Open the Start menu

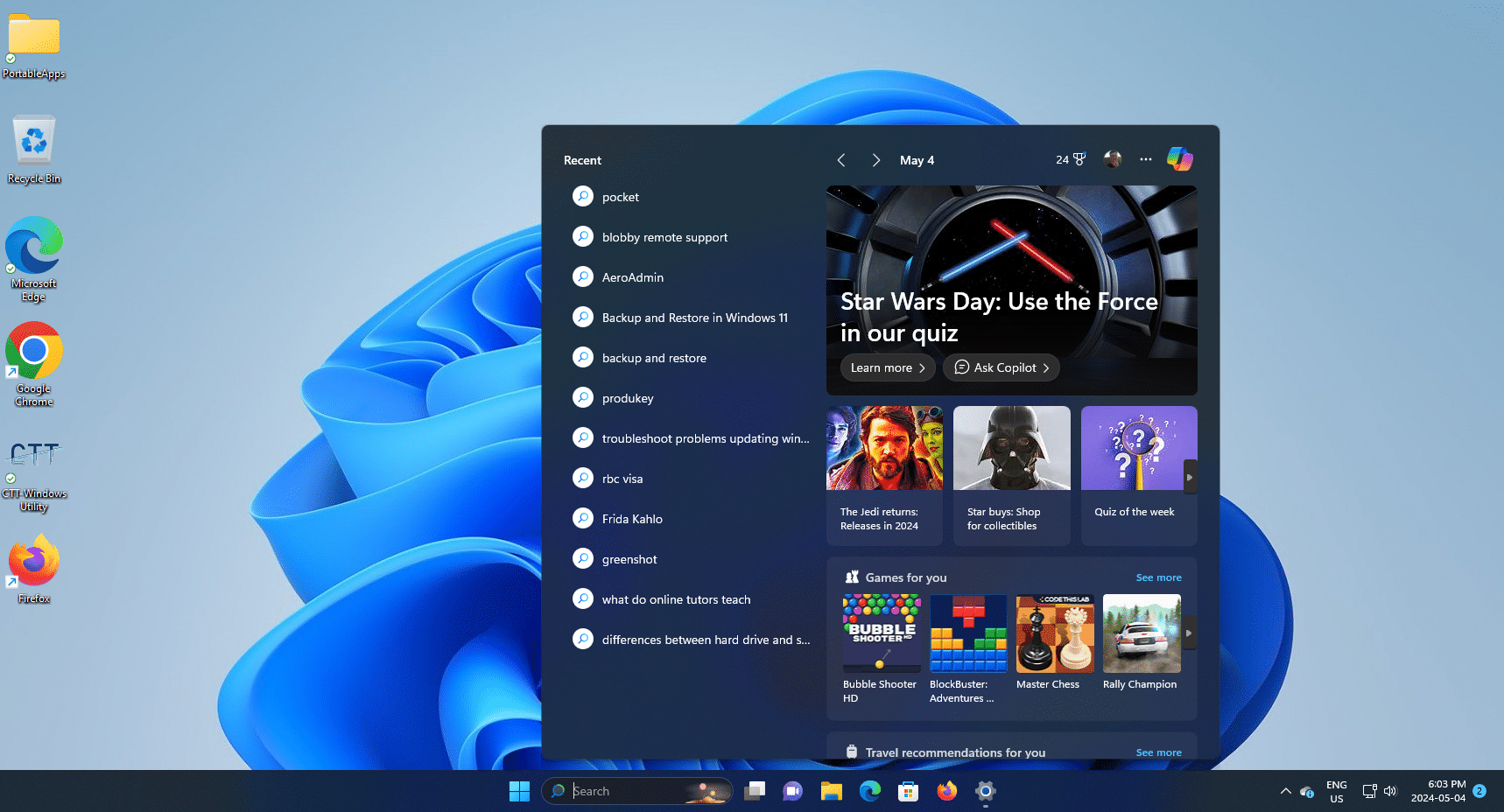tap(519, 791)
